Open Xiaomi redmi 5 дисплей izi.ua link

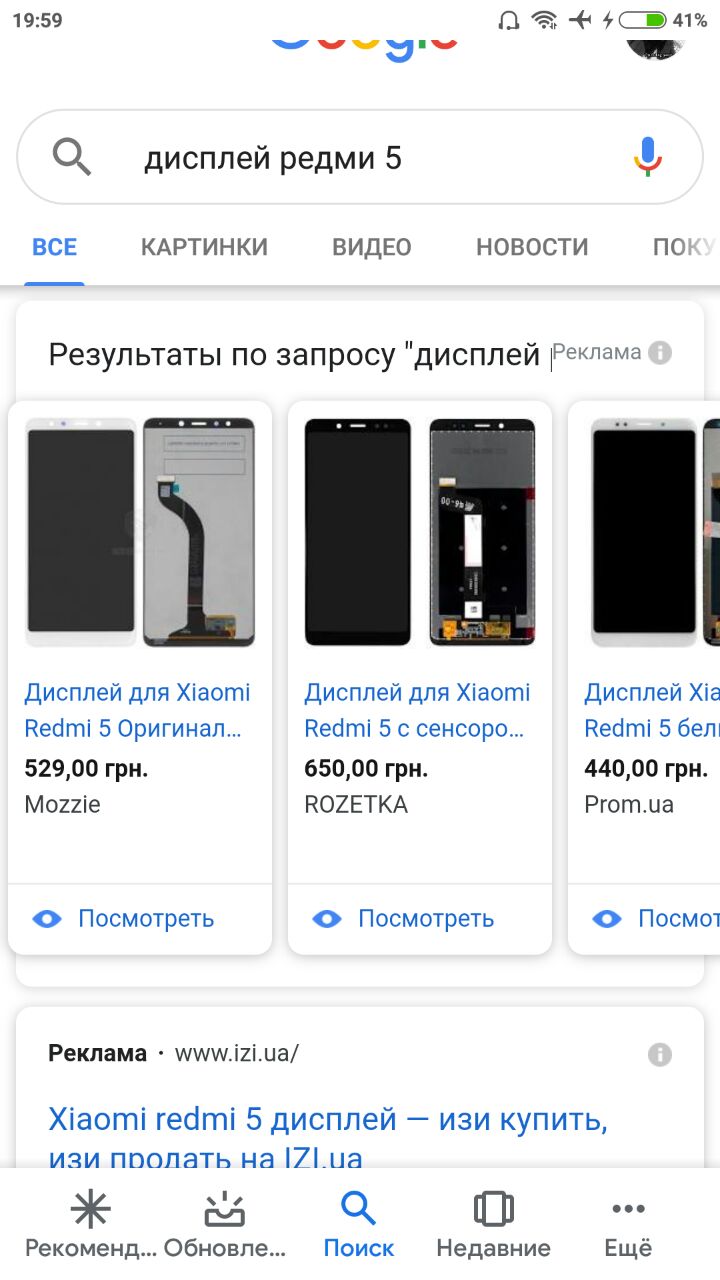point(328,1138)
